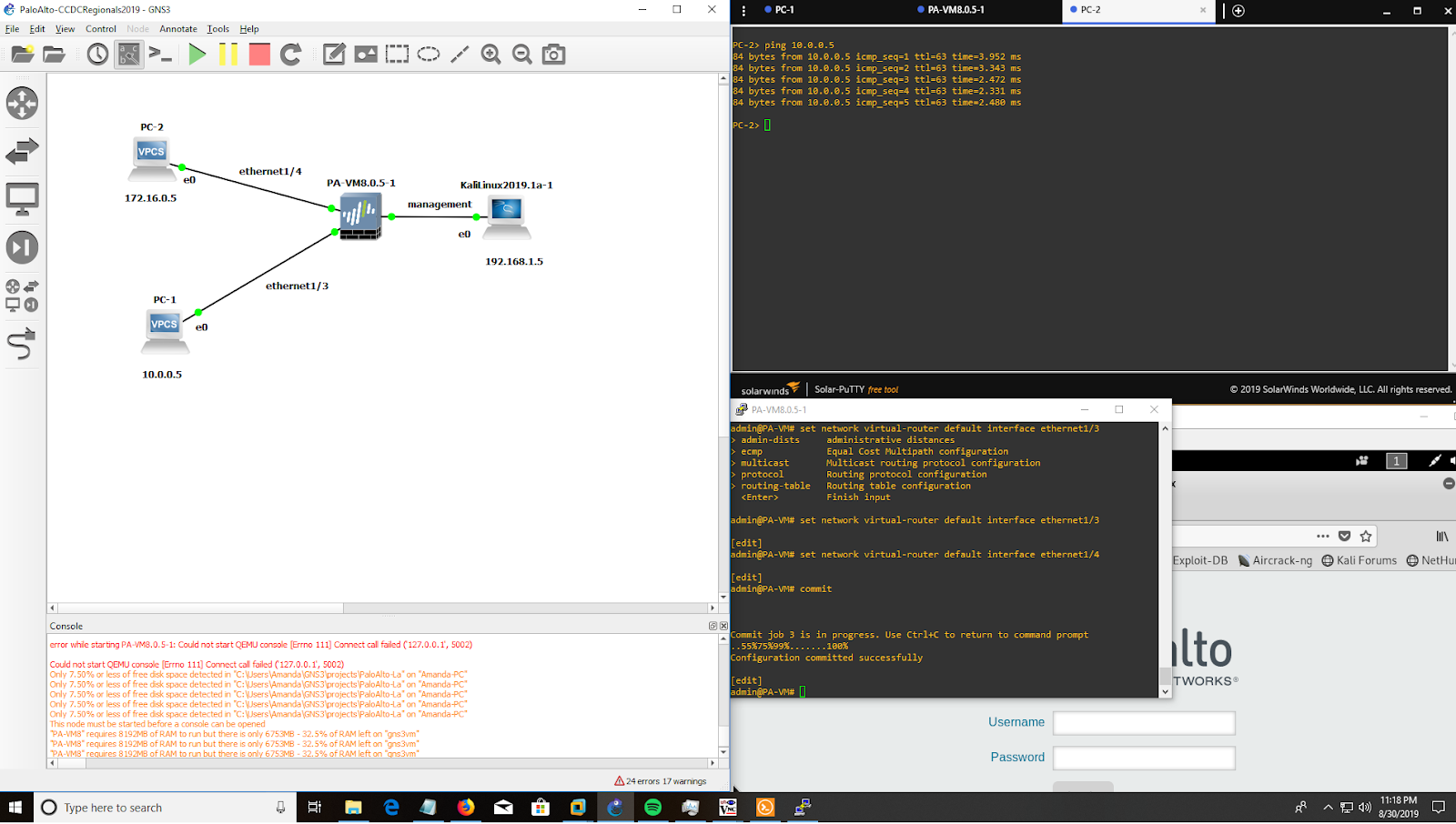The width and height of the screenshot is (1456, 824).
Task: Open the Aircrack-ng bookmark
Action: coord(1276,560)
